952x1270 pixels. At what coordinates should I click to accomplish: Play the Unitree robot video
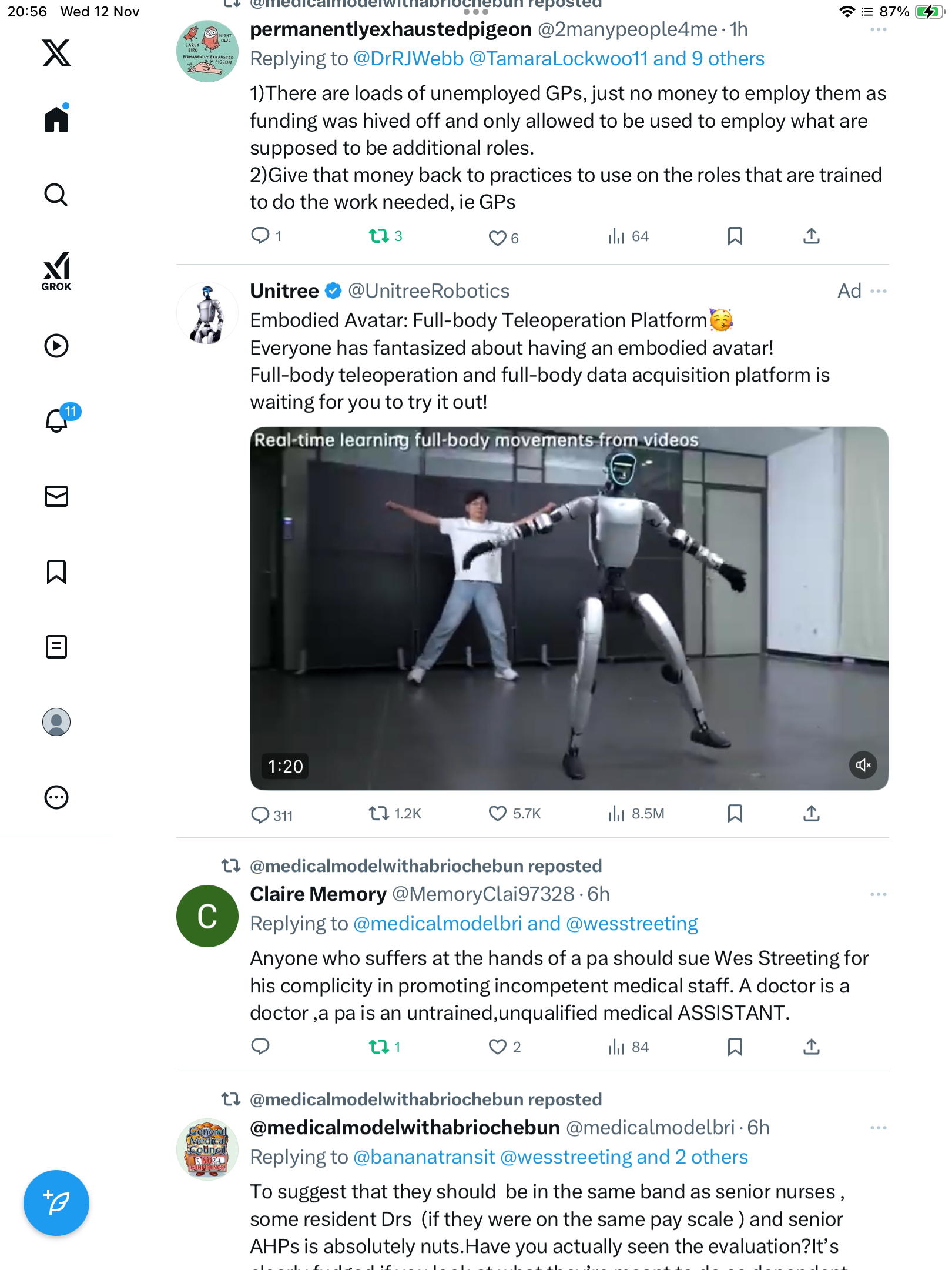(x=569, y=609)
